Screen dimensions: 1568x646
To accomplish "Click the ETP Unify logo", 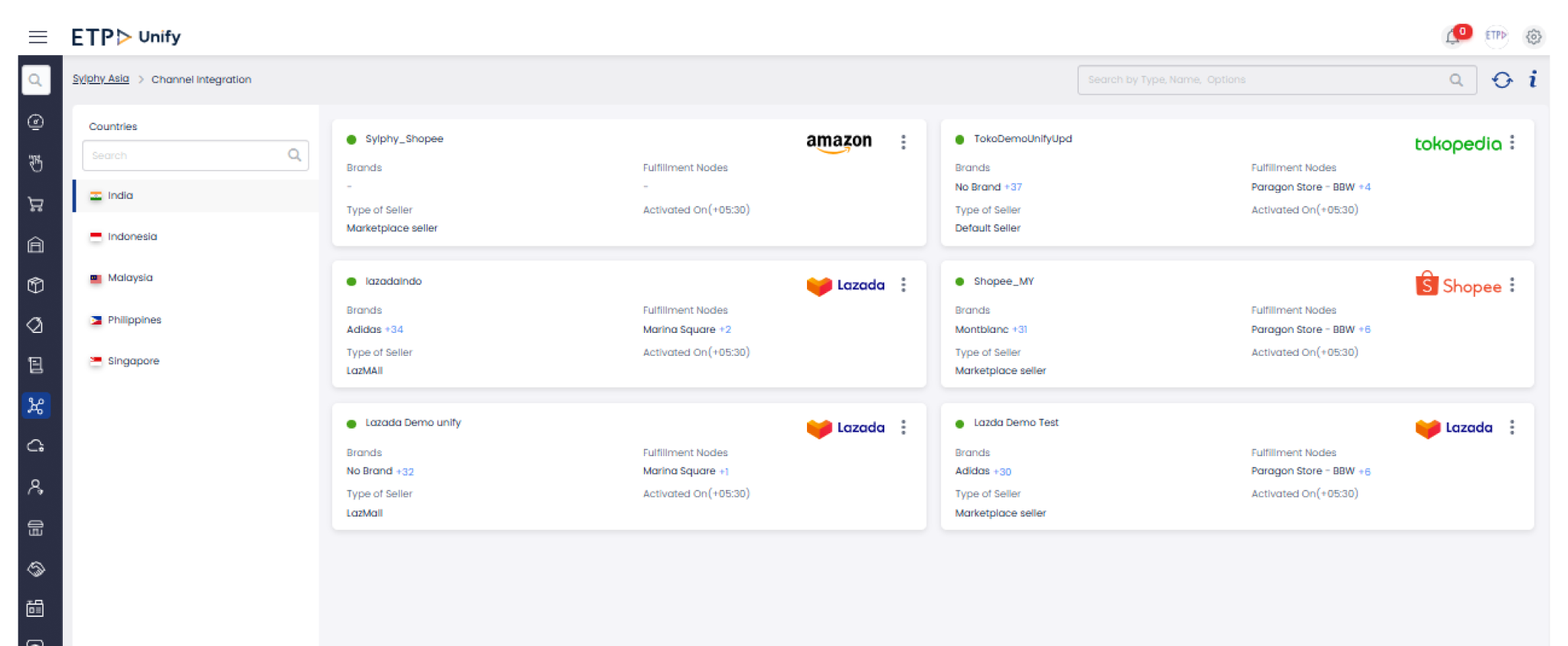I will pos(126,37).
